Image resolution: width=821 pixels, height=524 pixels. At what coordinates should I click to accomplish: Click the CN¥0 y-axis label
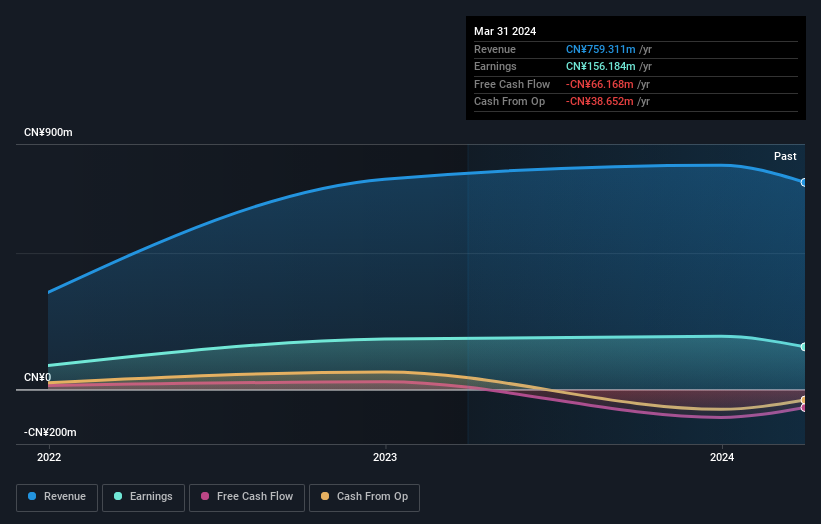point(38,377)
